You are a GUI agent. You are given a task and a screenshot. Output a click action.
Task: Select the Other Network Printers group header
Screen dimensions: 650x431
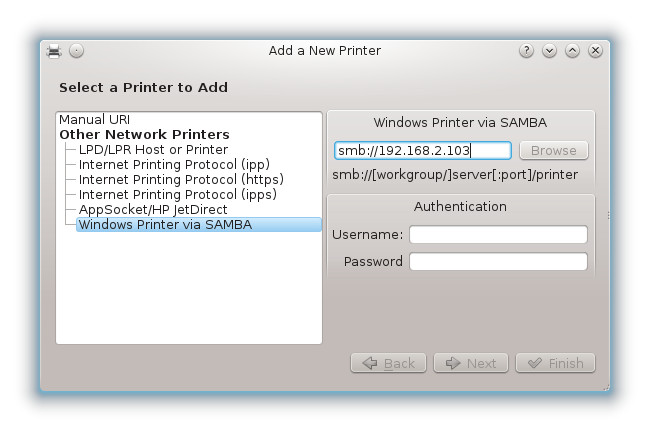pos(144,134)
